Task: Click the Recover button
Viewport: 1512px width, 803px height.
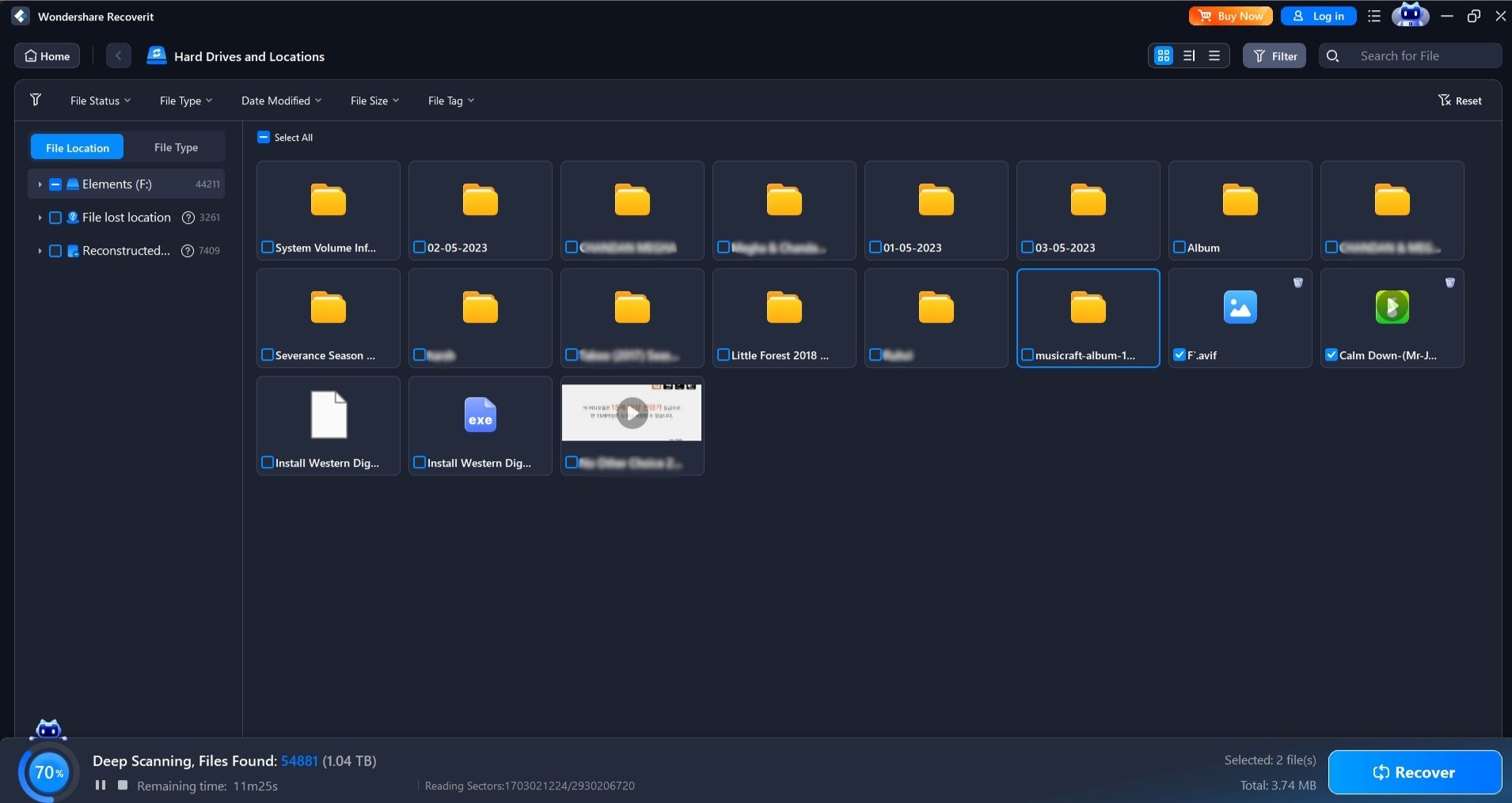Action: coord(1415,772)
